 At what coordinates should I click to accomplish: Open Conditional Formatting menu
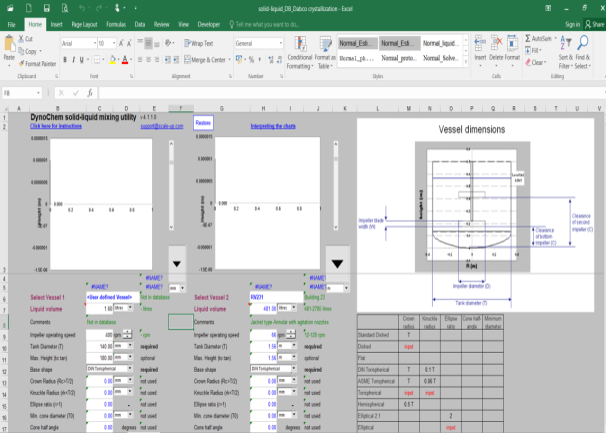300,53
